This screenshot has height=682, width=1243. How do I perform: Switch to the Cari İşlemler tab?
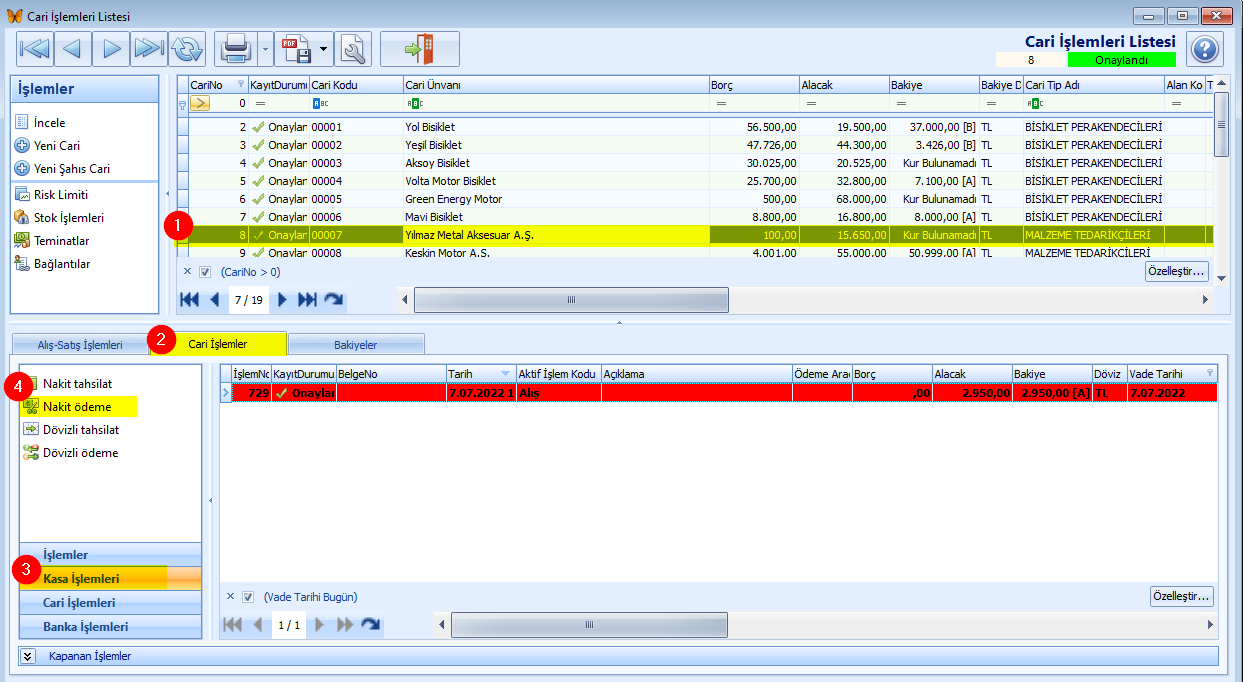click(218, 344)
